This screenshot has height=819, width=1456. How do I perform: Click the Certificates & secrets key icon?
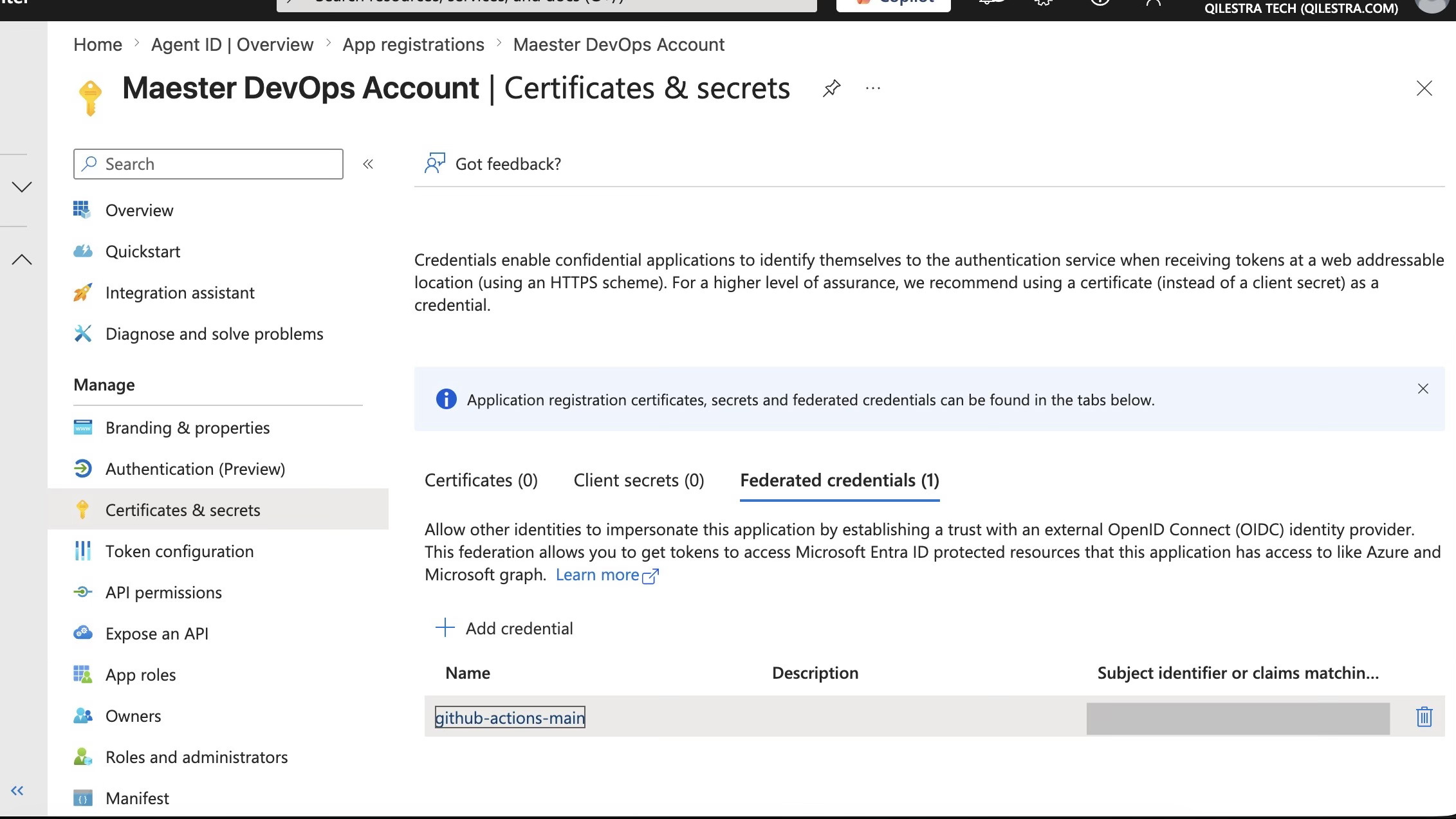coord(82,510)
